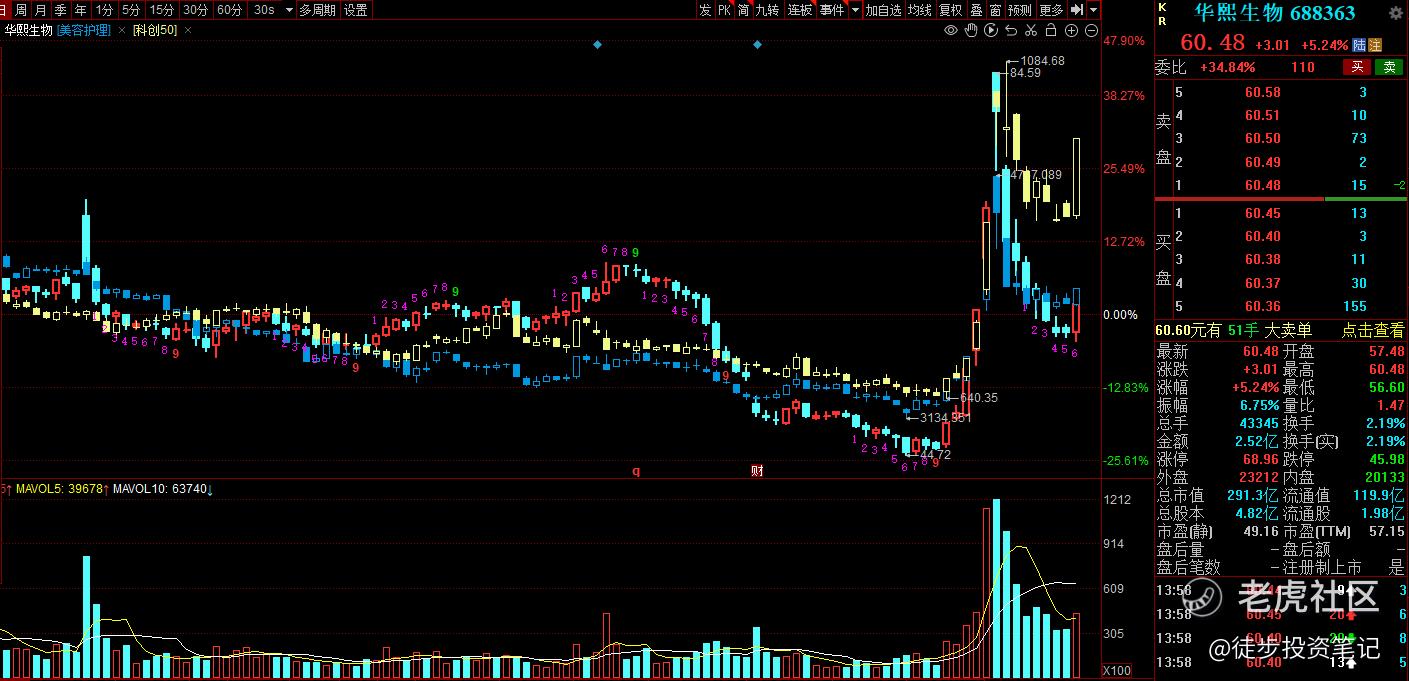Close the 科创50 comparison tag
This screenshot has height=681, width=1409.
(x=188, y=30)
